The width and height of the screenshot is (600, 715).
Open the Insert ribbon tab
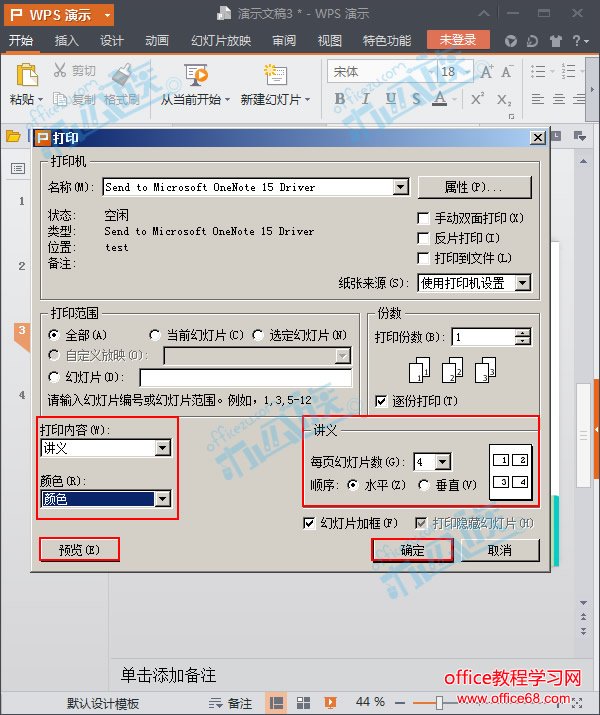point(67,41)
